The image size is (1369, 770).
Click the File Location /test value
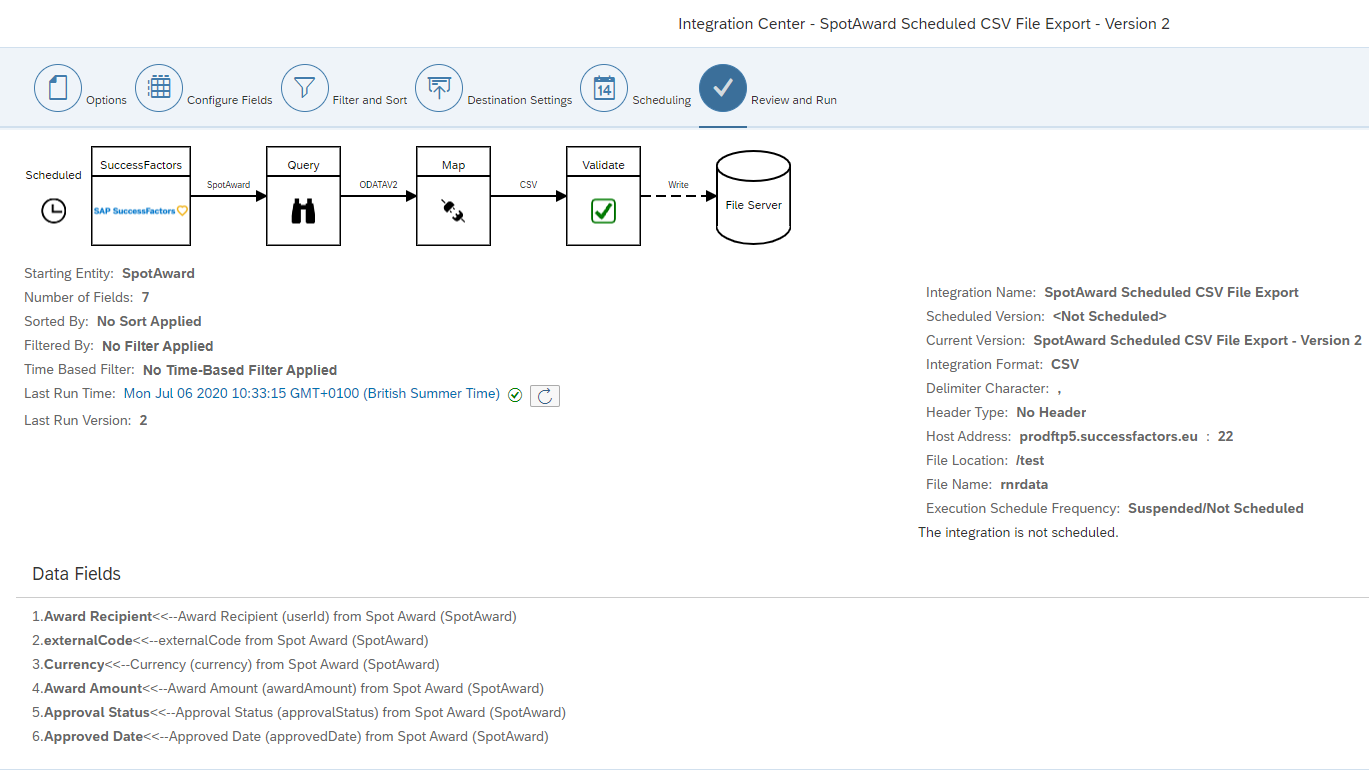point(1030,460)
